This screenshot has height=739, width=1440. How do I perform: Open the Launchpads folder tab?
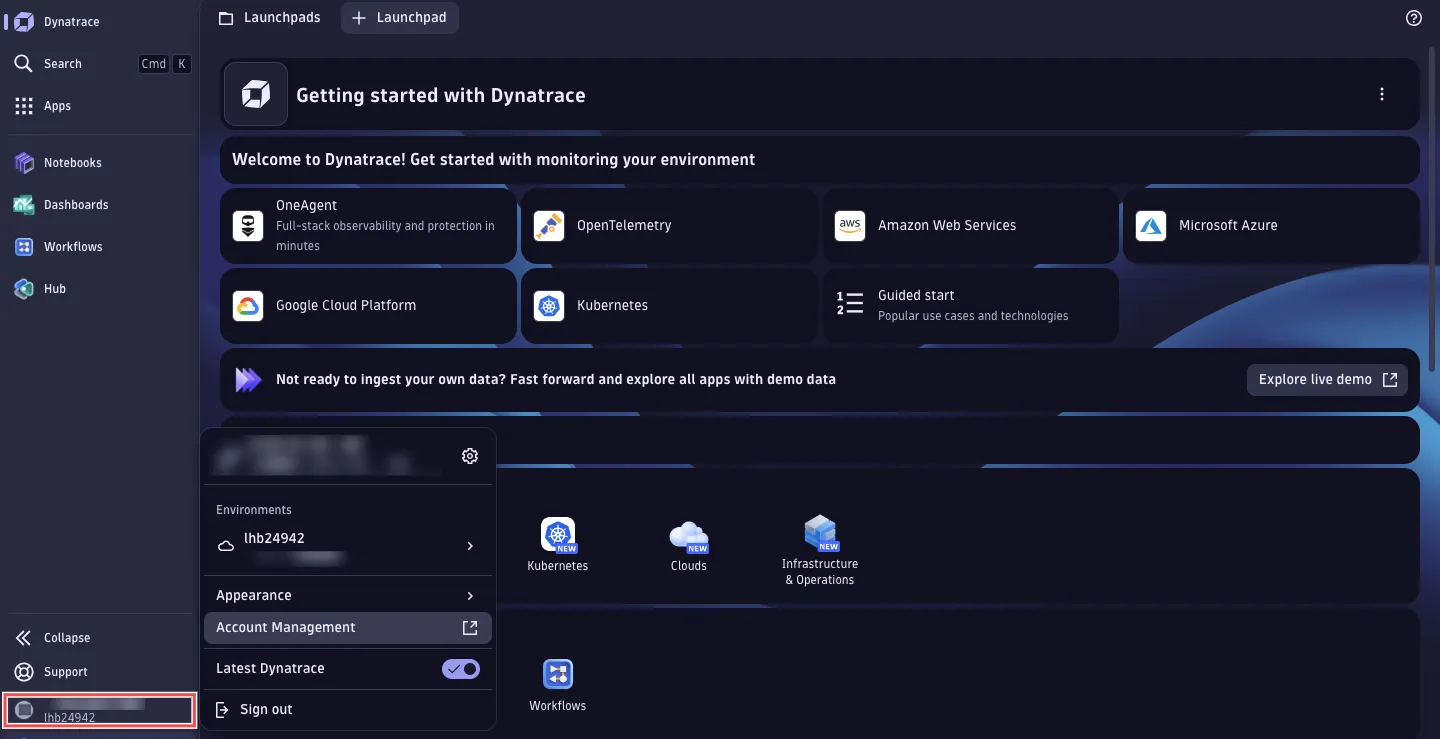(270, 18)
